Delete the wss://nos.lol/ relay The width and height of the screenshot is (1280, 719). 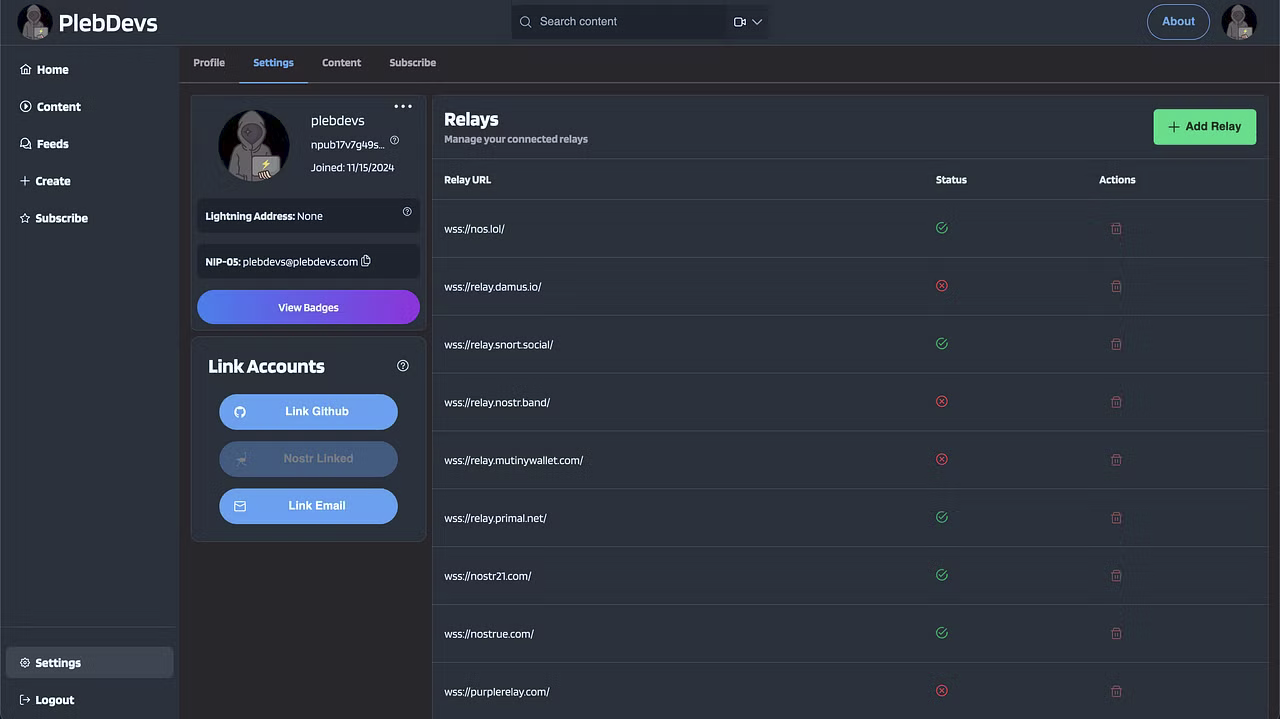point(1116,229)
